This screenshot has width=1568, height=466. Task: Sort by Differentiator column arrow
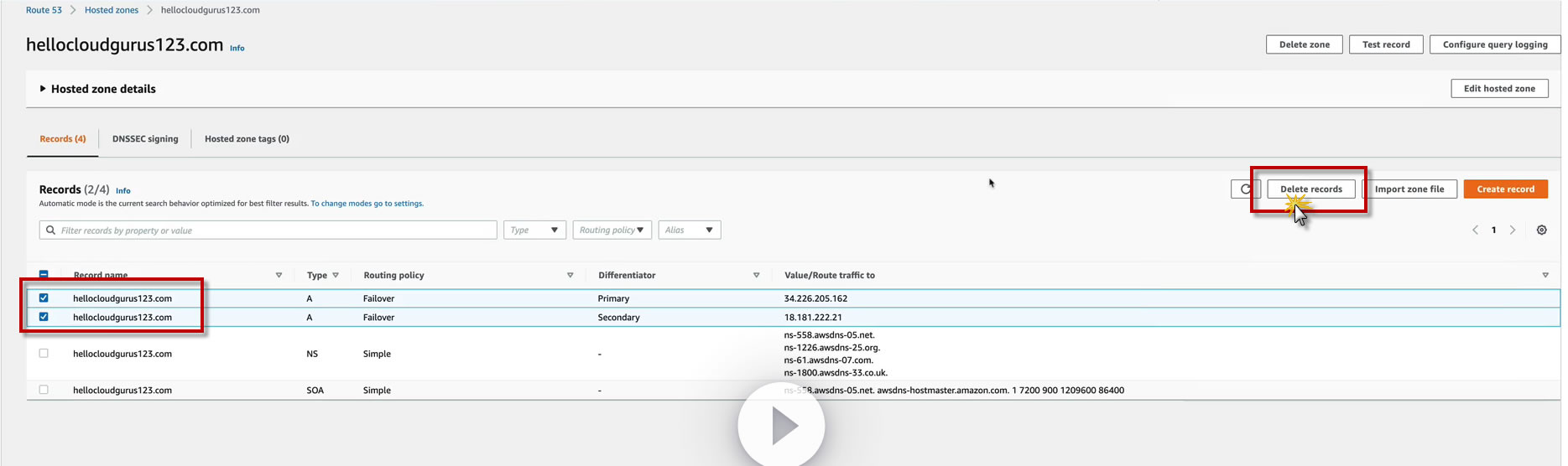click(x=756, y=275)
